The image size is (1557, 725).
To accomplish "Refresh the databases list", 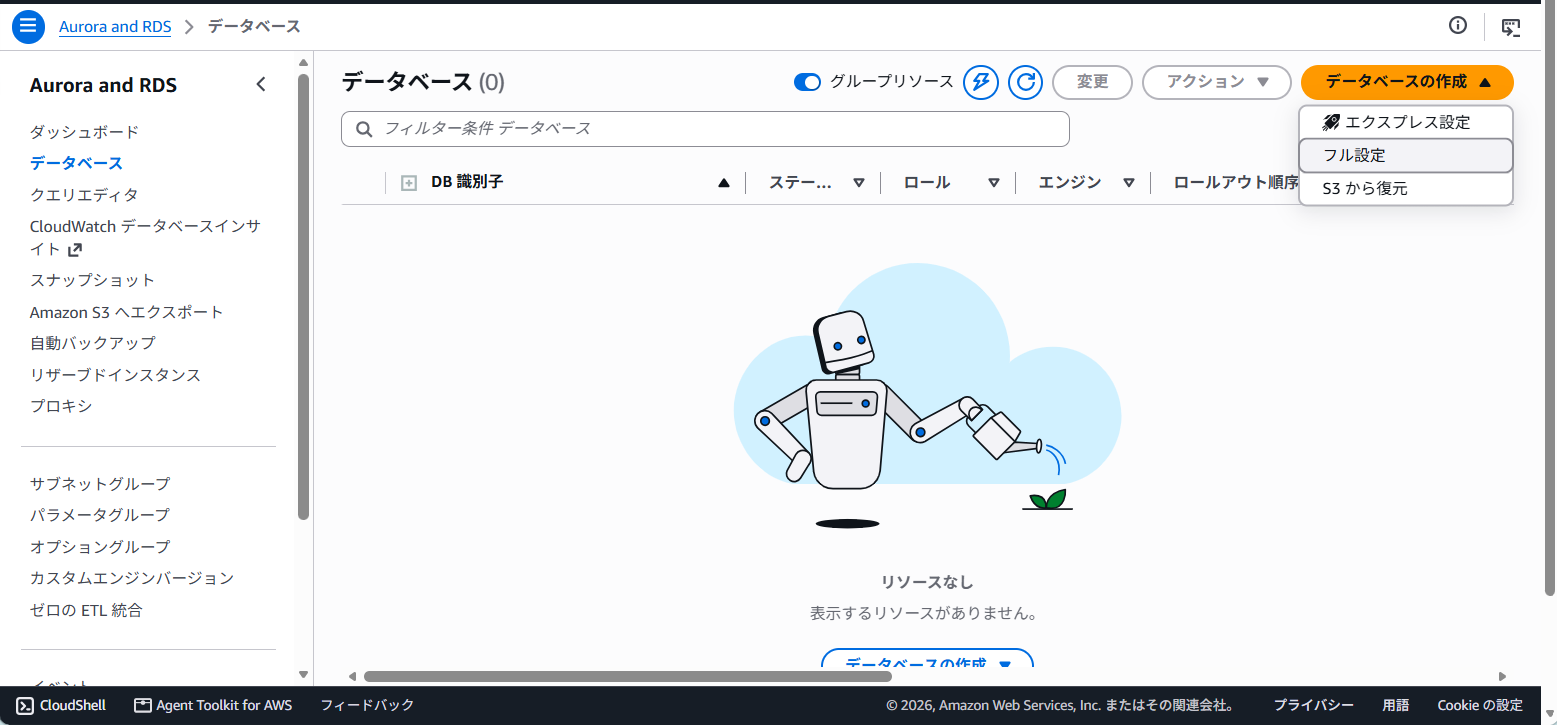I will pyautogui.click(x=1025, y=82).
